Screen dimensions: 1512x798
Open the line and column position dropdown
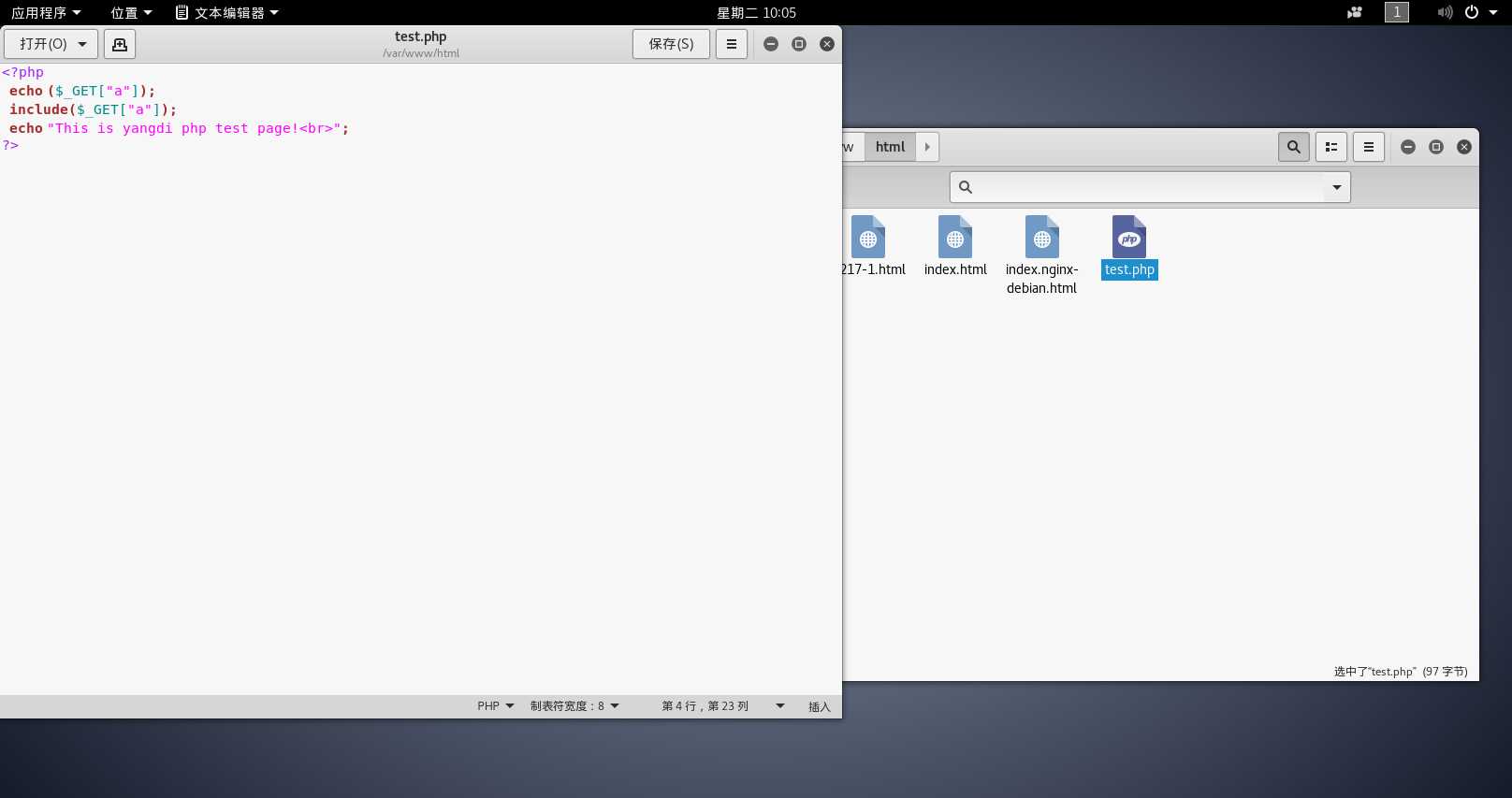pyautogui.click(x=722, y=706)
